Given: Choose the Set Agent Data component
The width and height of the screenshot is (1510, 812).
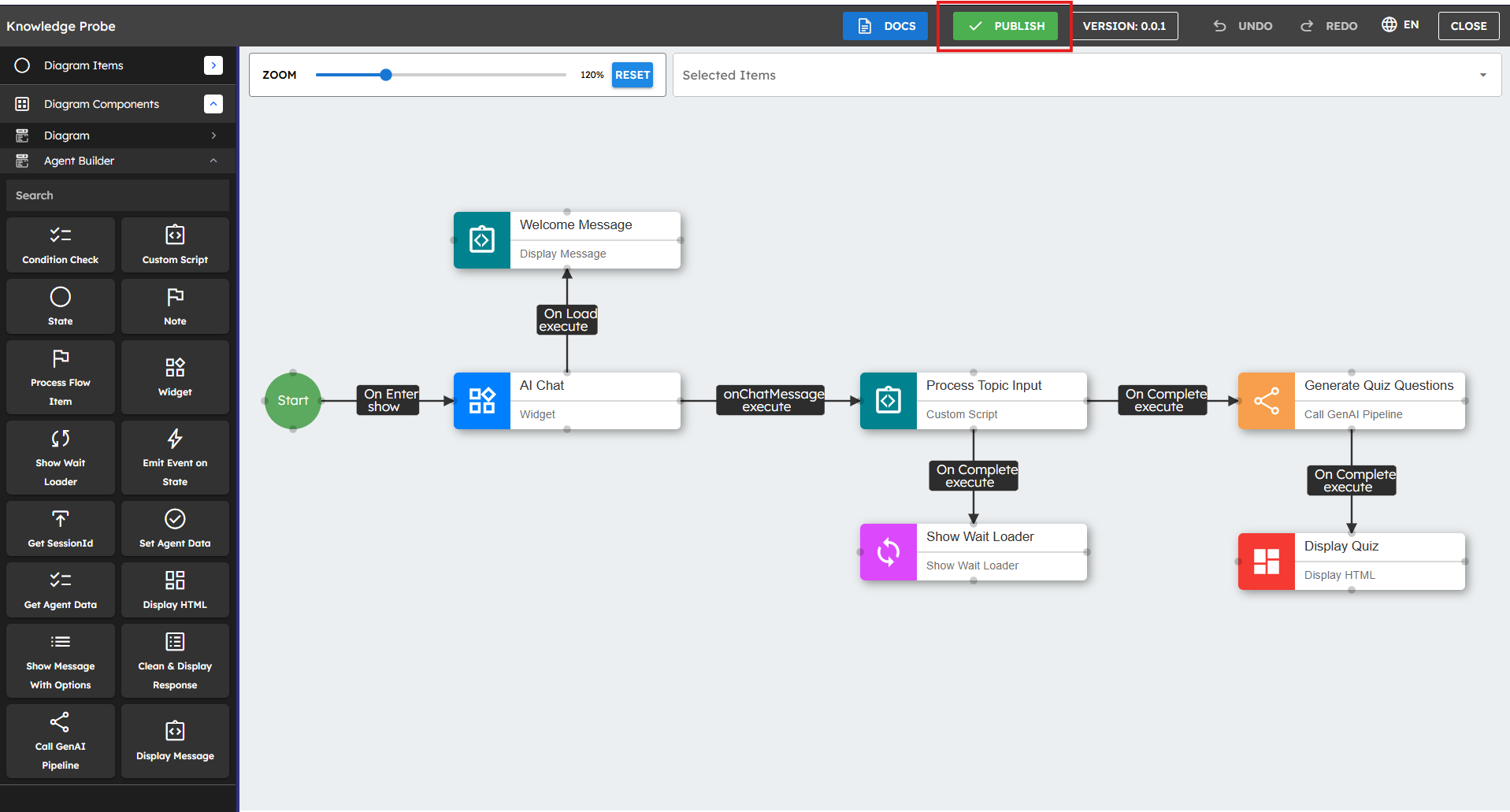Looking at the screenshot, I should click(x=175, y=528).
